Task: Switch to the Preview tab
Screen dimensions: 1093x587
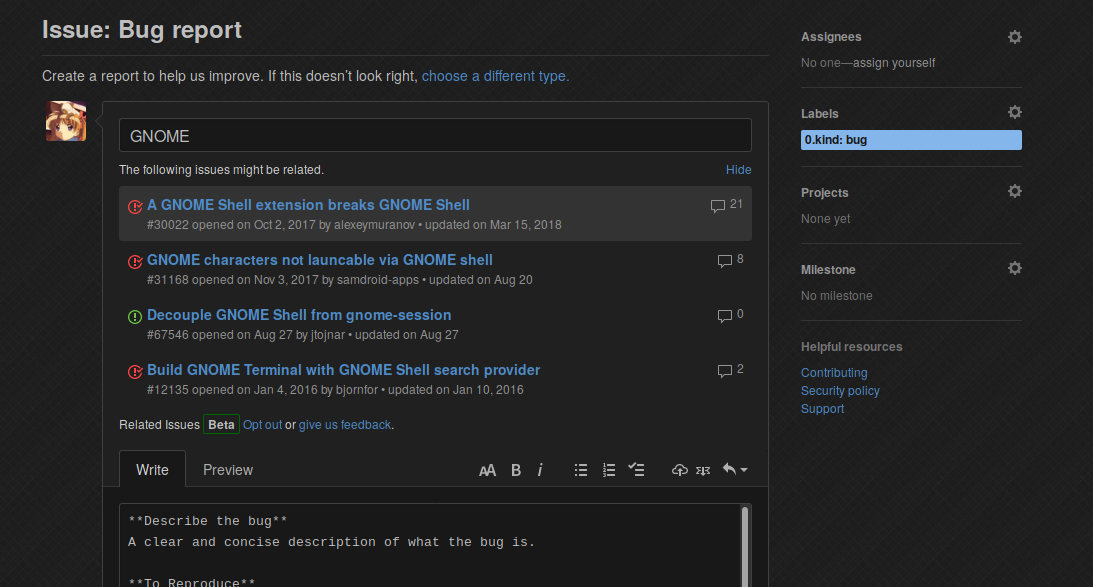Action: click(x=228, y=470)
